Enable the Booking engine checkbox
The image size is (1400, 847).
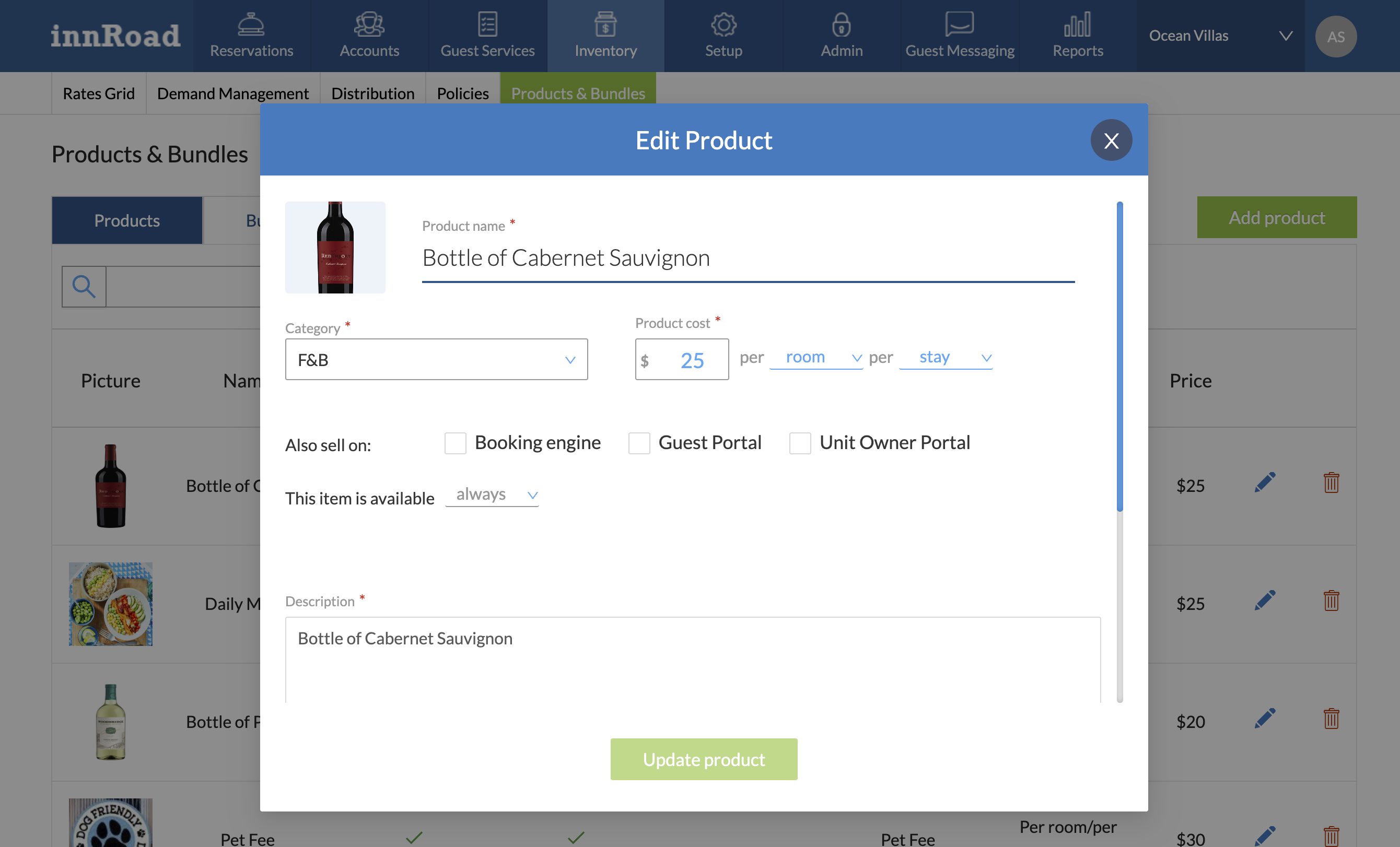point(455,443)
